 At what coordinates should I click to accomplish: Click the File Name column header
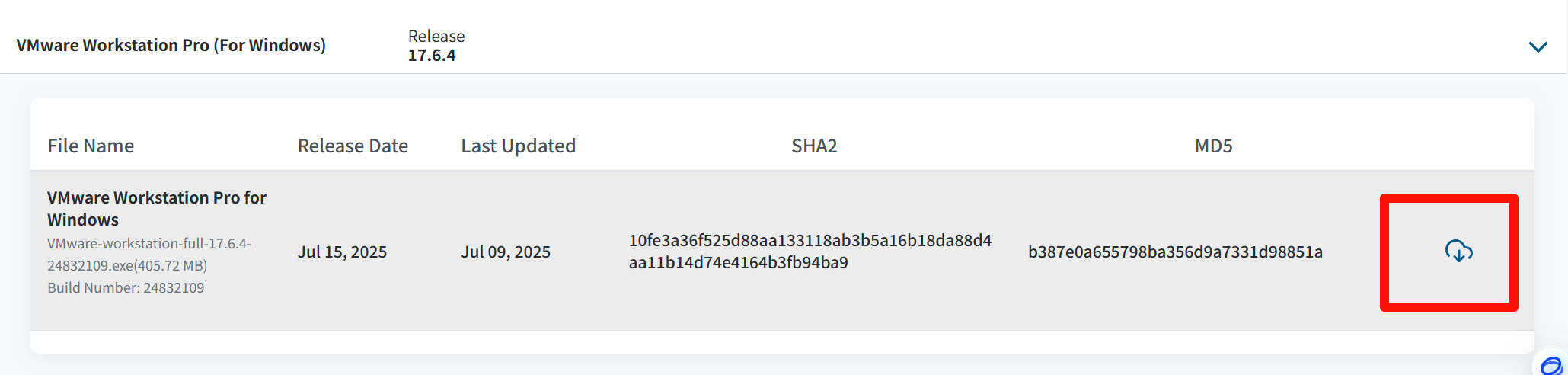(91, 146)
